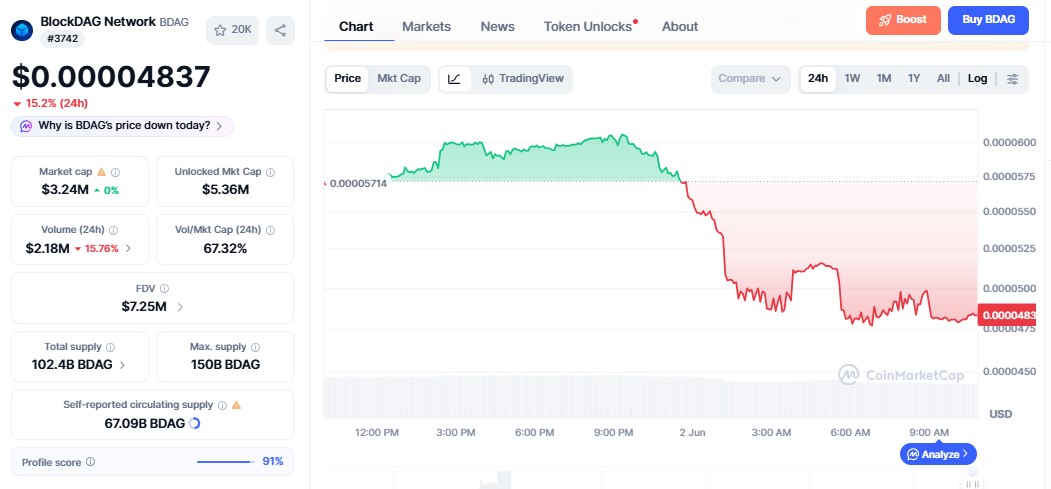Click the $7.25M FDV value

(144, 307)
